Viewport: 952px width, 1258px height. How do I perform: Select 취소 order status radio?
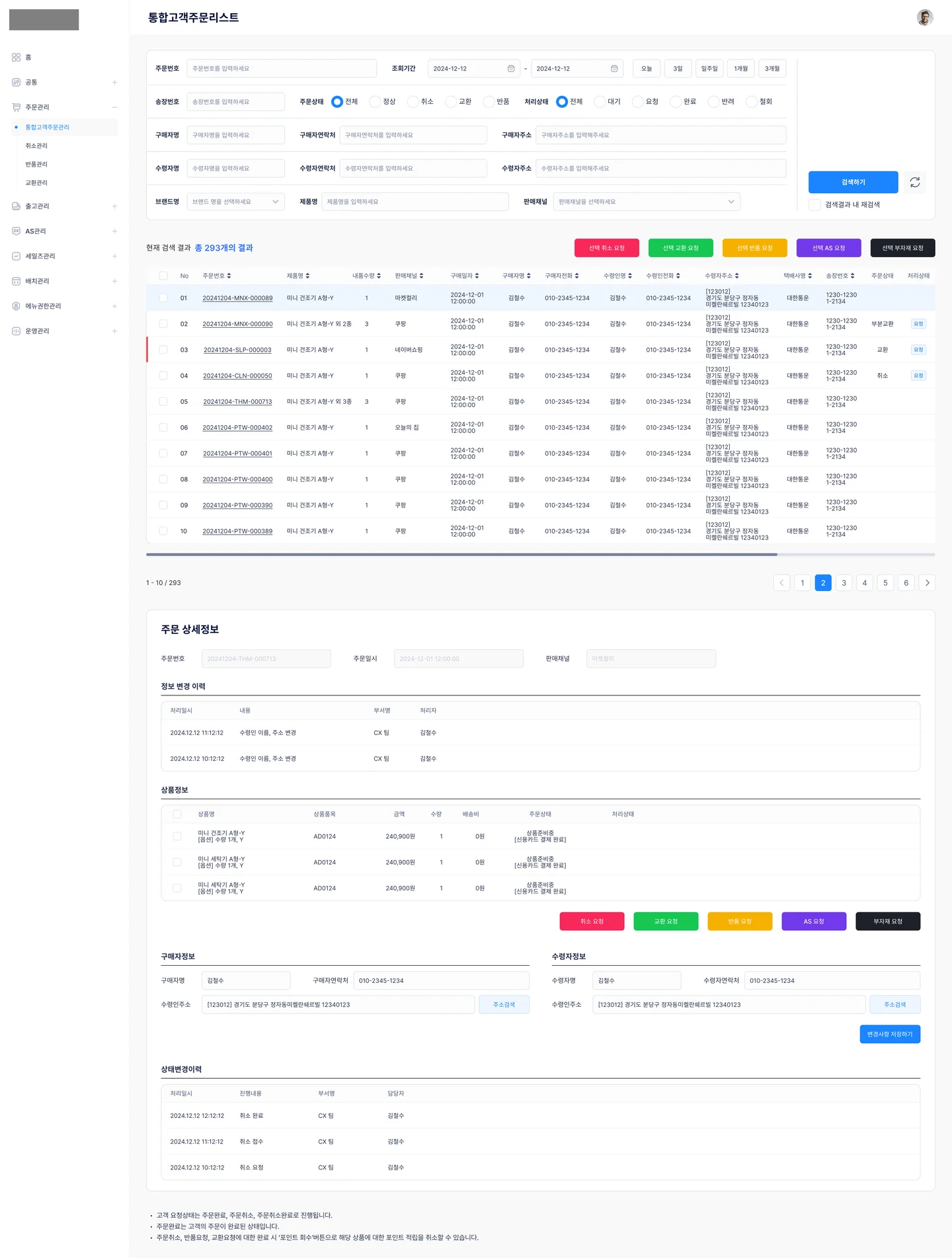(x=413, y=102)
